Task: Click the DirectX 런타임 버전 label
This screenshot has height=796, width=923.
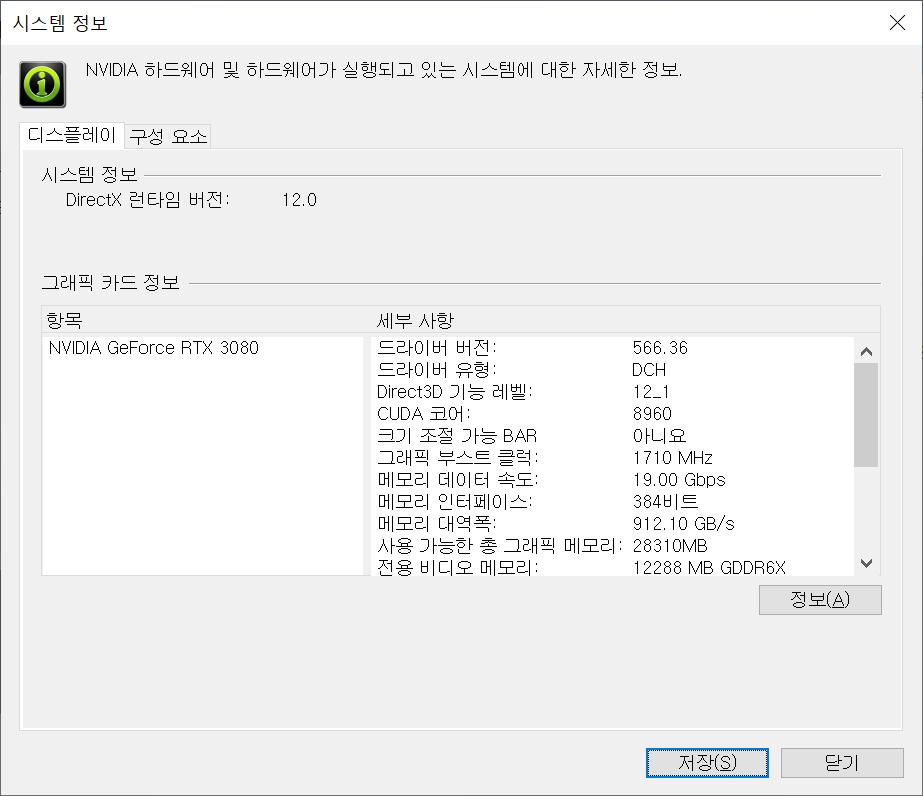Action: click(x=147, y=200)
